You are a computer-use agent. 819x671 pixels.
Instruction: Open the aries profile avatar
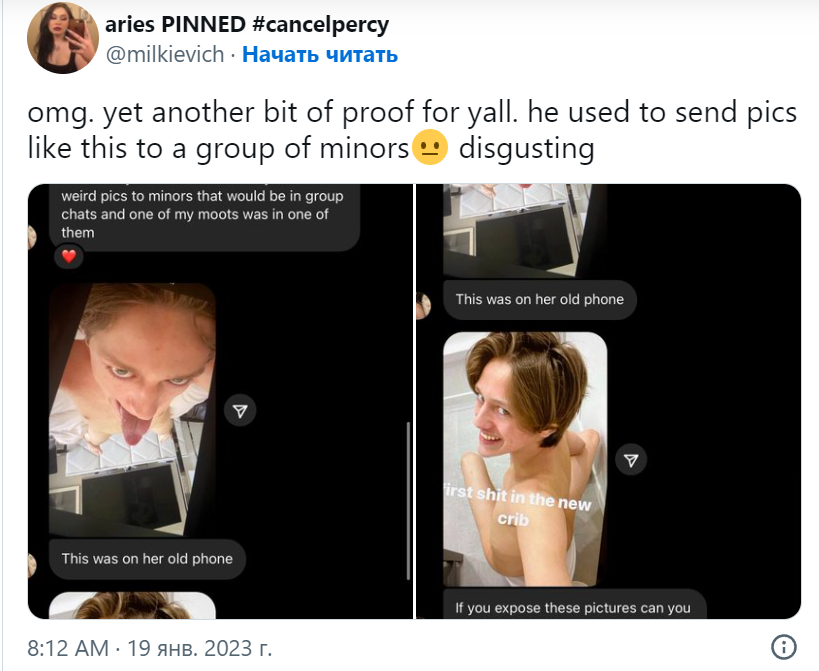pyautogui.click(x=63, y=38)
